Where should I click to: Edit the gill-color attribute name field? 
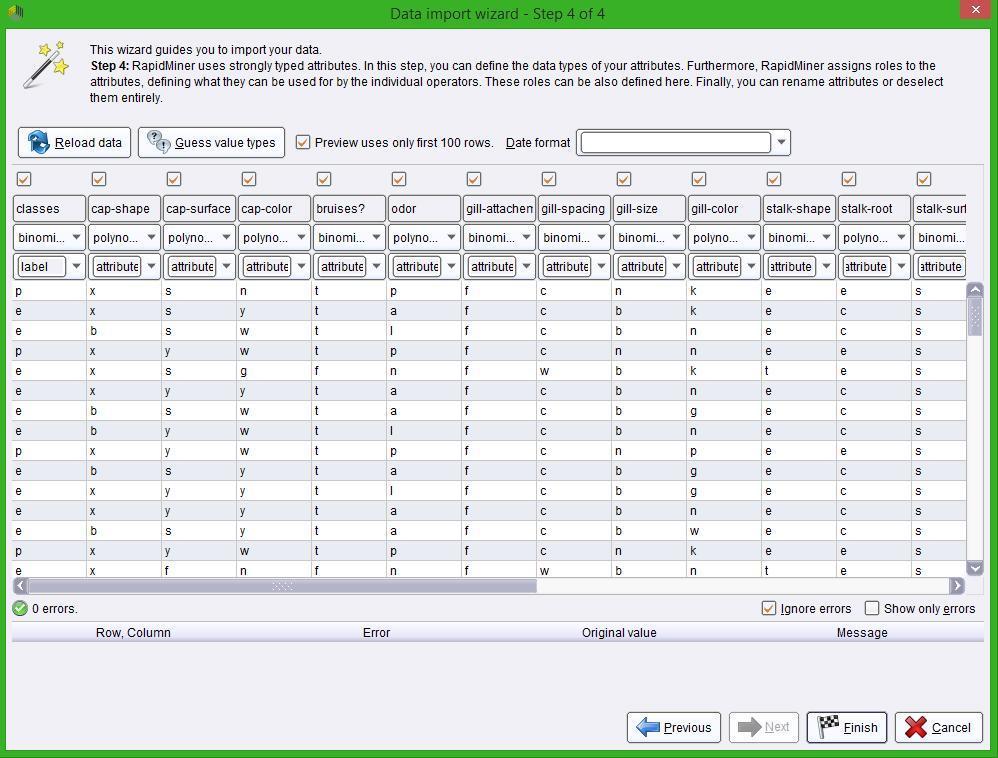[x=724, y=209]
